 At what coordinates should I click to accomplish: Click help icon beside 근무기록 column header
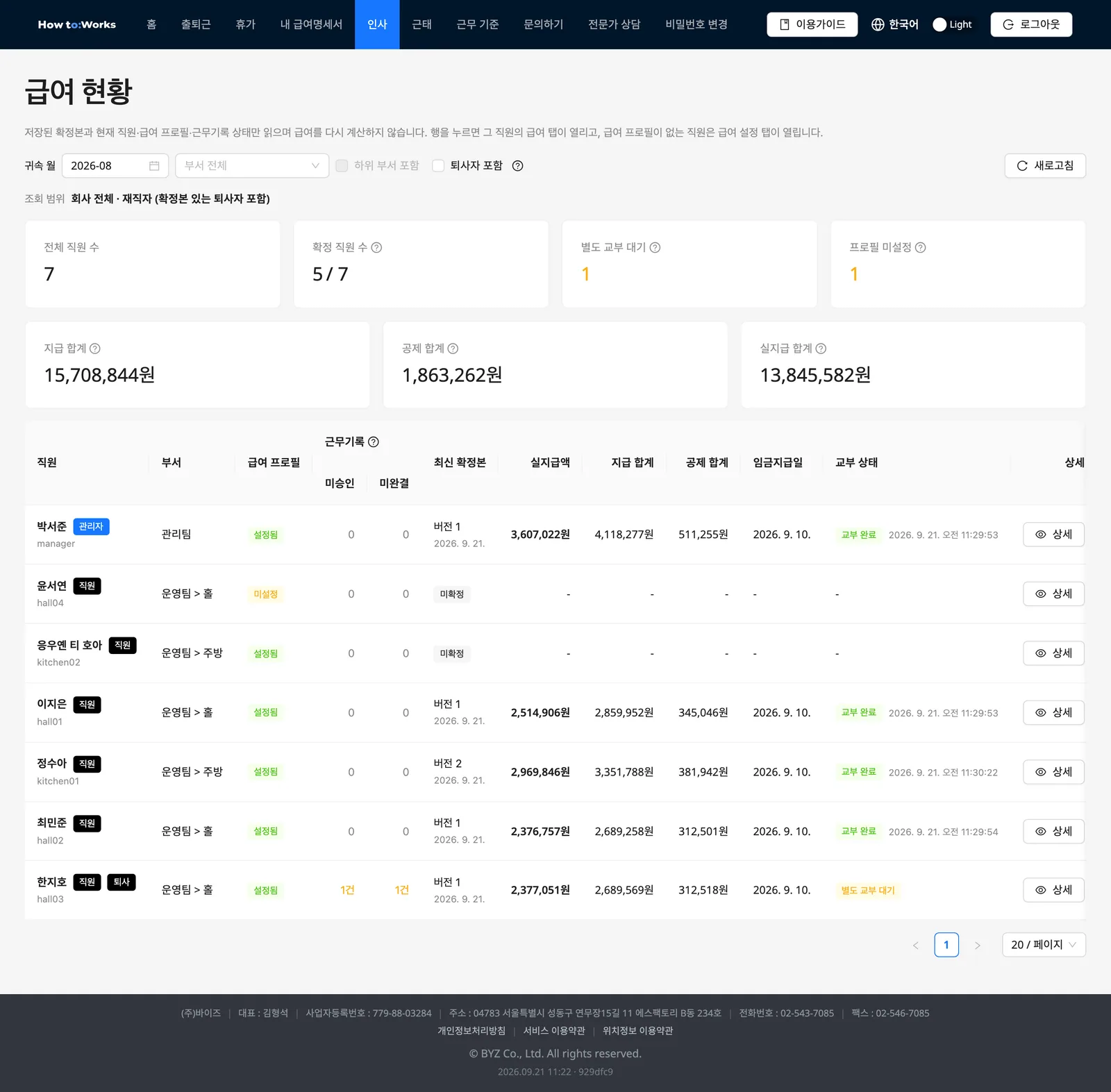(374, 442)
